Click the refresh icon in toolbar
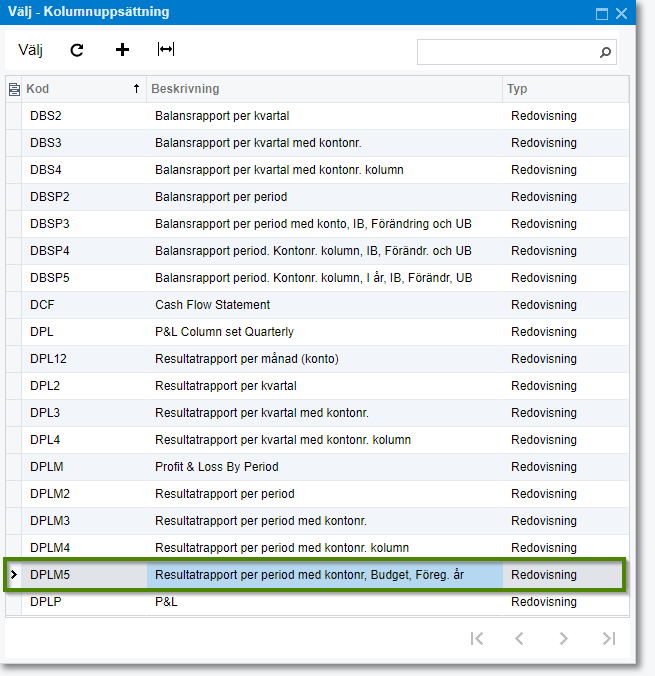 [77, 50]
